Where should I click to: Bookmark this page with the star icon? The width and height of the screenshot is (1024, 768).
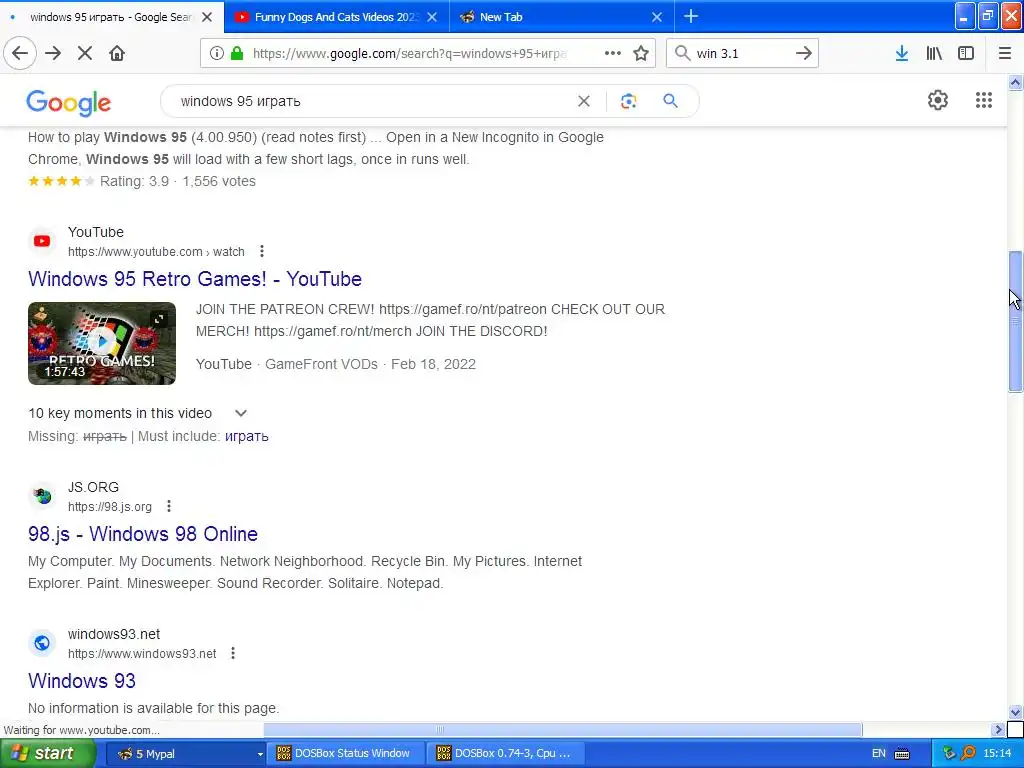click(x=641, y=54)
